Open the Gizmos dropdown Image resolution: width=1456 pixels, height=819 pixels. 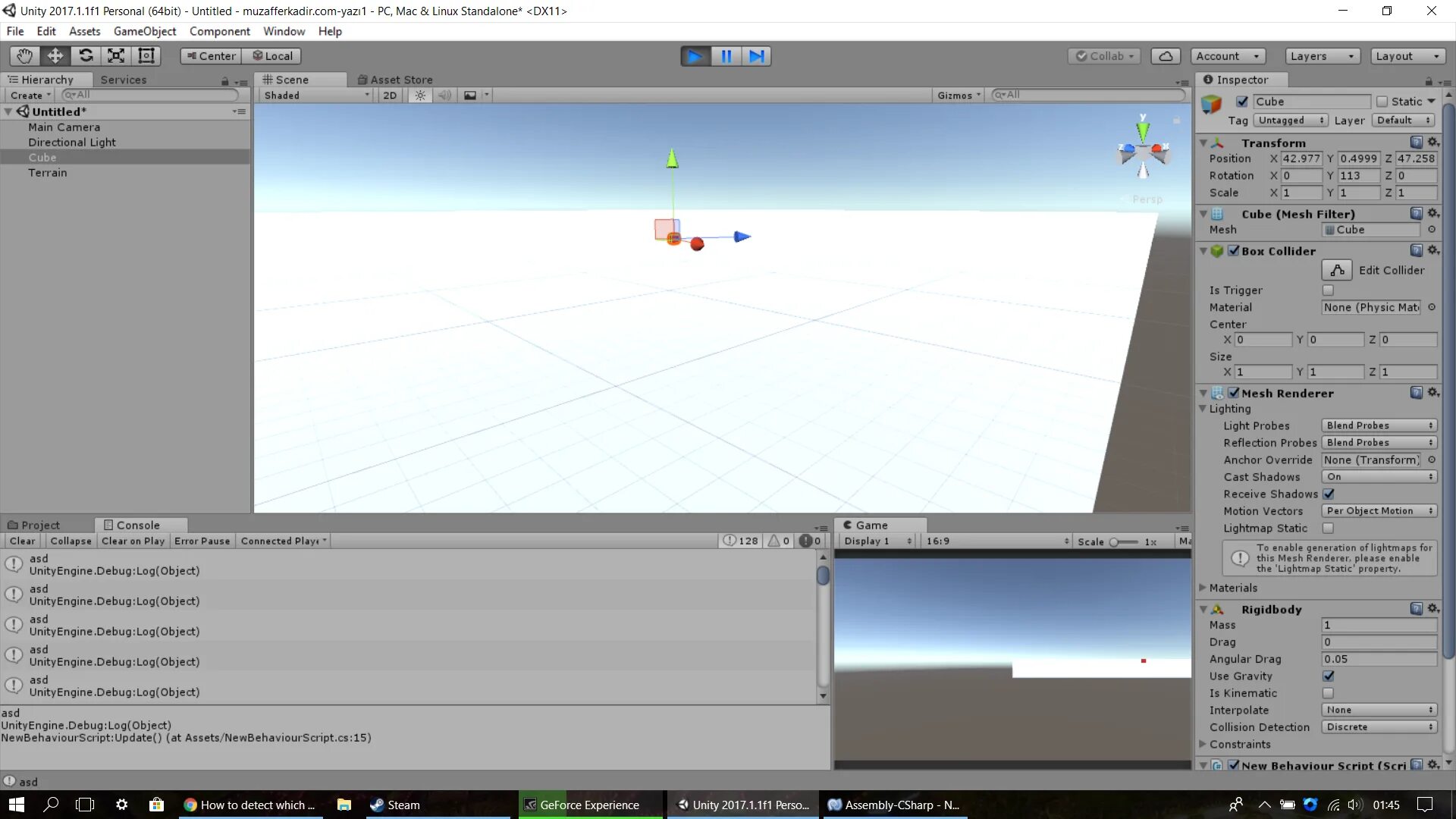(x=959, y=96)
